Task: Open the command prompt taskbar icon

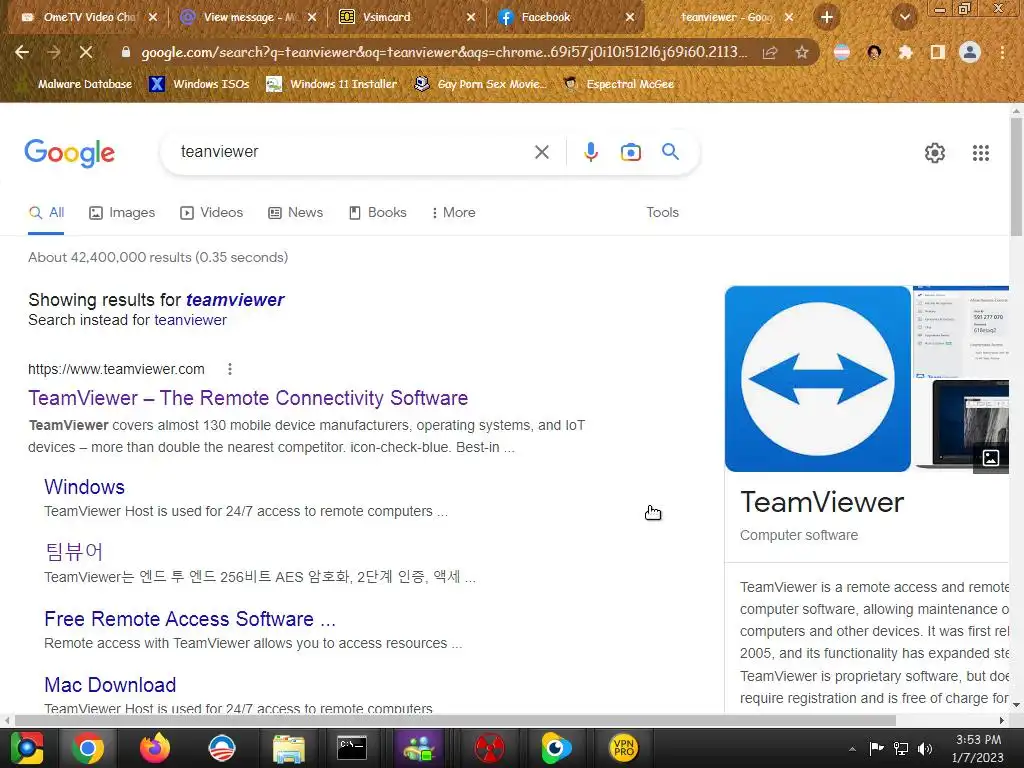Action: [x=352, y=748]
